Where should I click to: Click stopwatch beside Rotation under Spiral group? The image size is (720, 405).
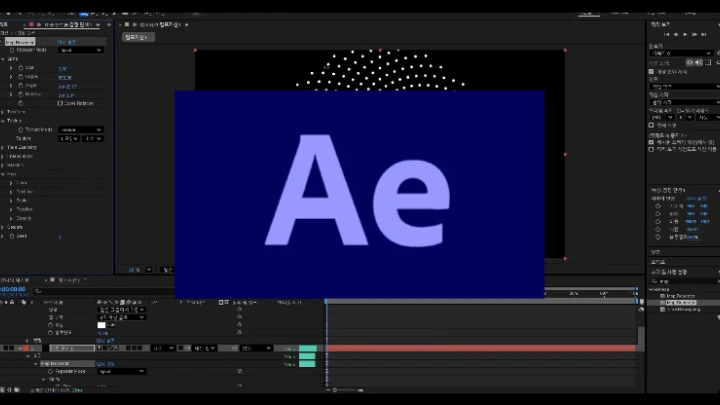coord(21,94)
